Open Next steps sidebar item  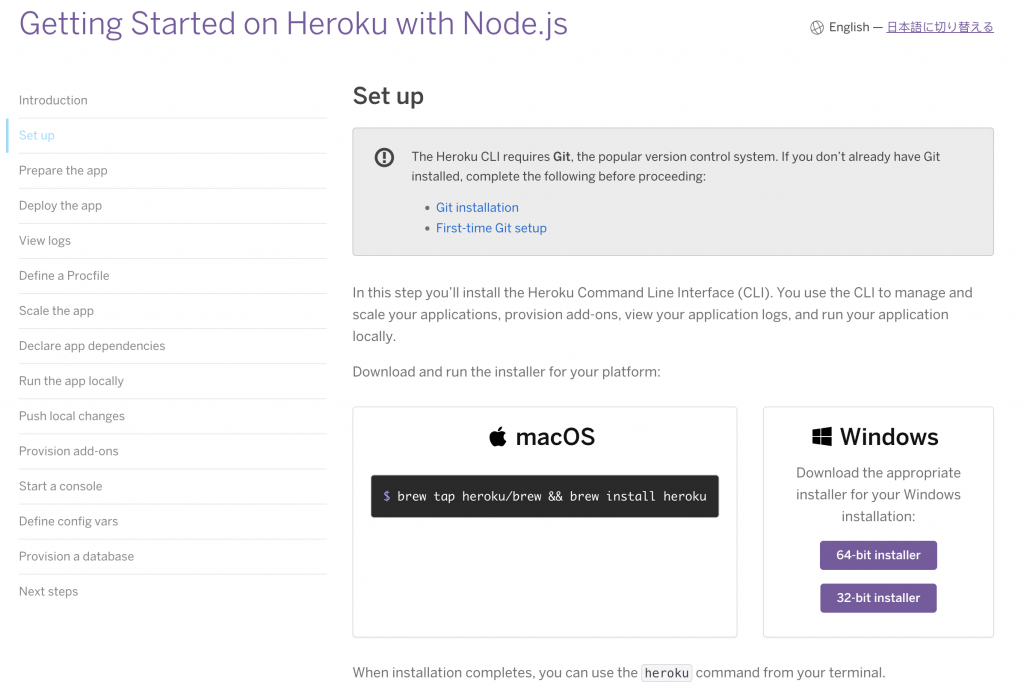coord(48,592)
